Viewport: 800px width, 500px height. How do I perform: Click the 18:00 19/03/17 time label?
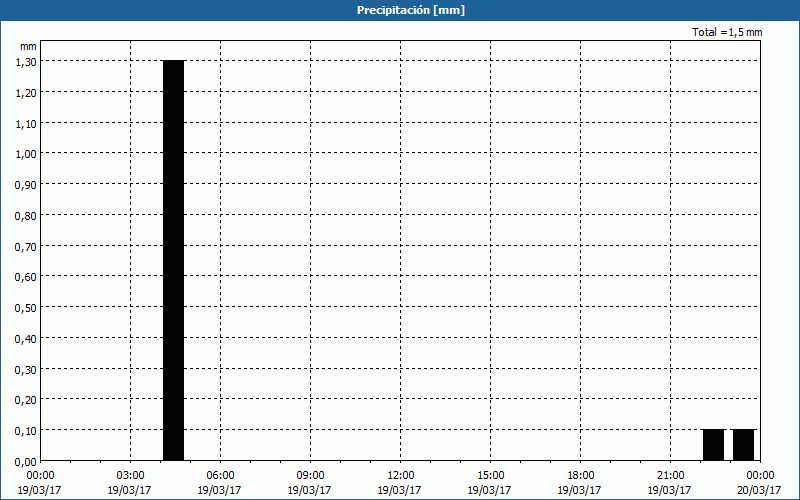(580, 483)
